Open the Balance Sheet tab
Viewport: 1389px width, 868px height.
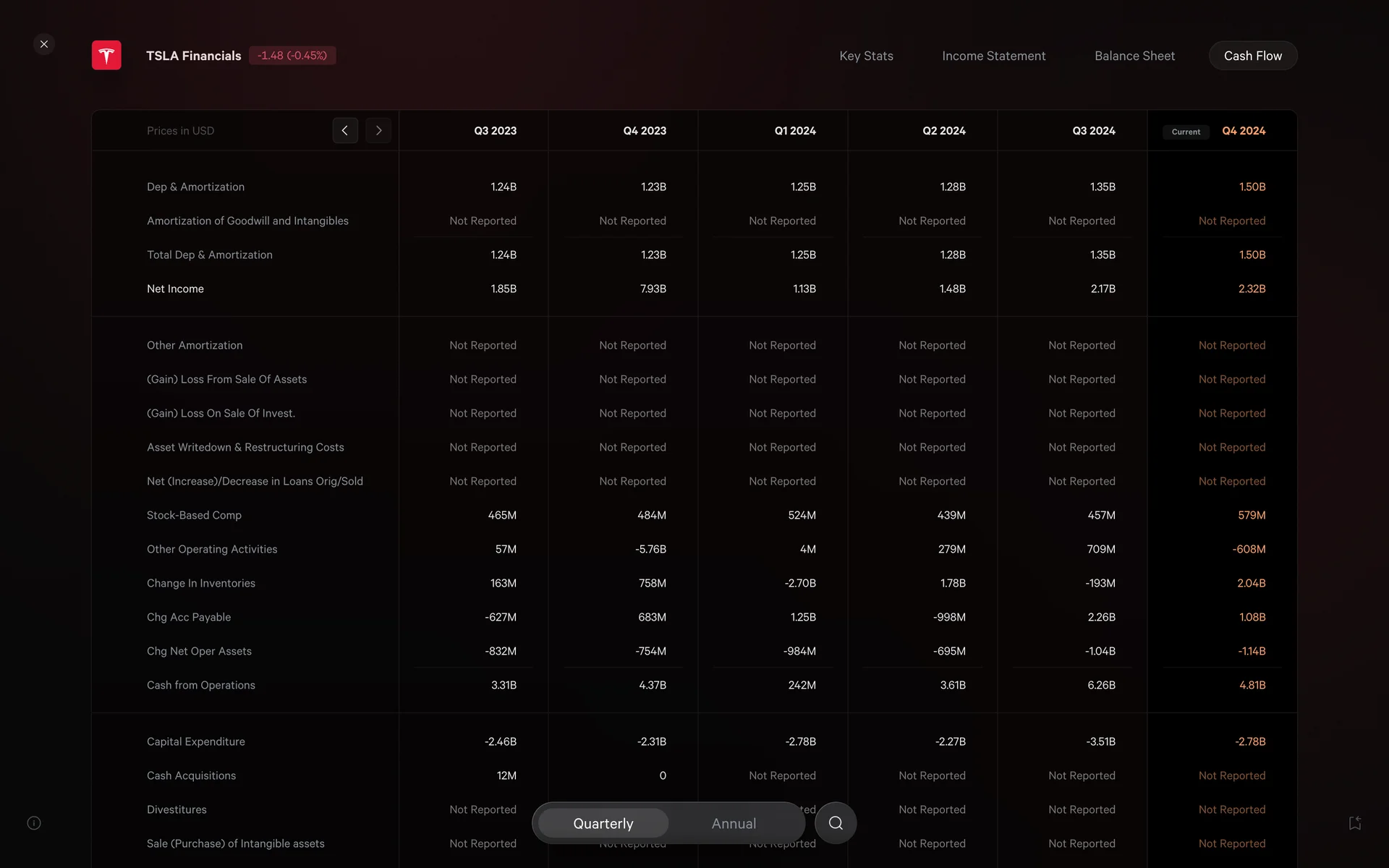(x=1134, y=56)
